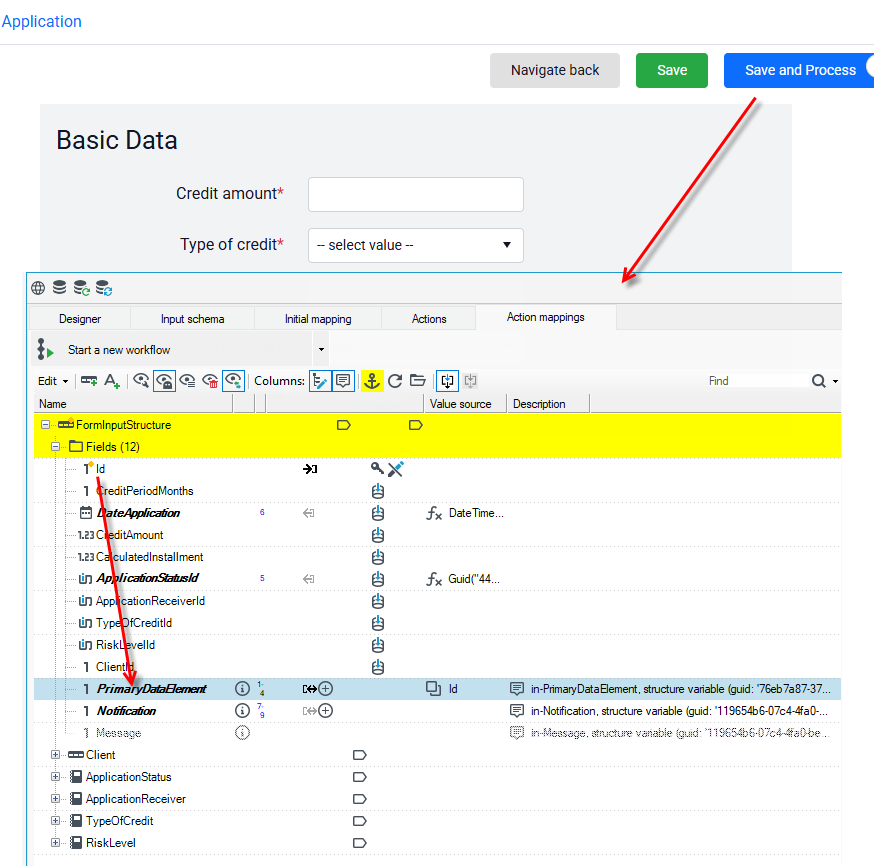Toggle the tree edit column button
The width and height of the screenshot is (874, 868).
pos(320,381)
